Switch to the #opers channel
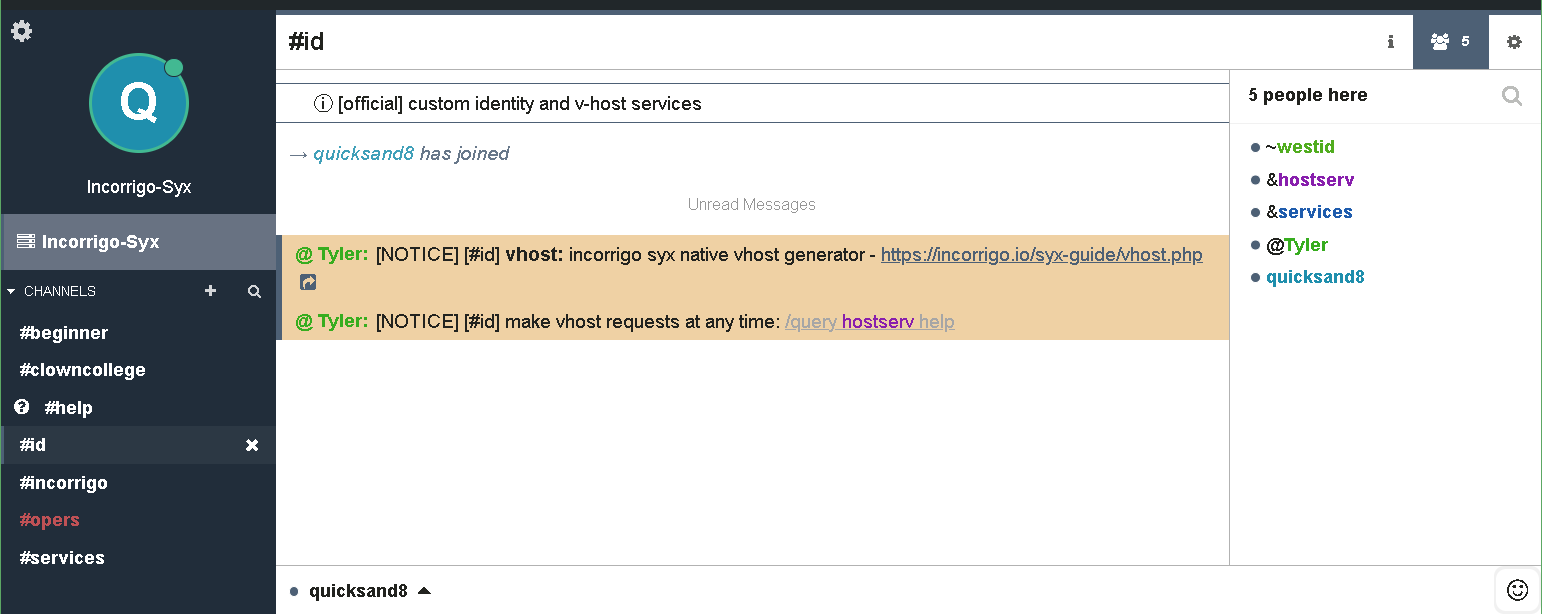Screen dimensions: 1542x614 coord(49,520)
